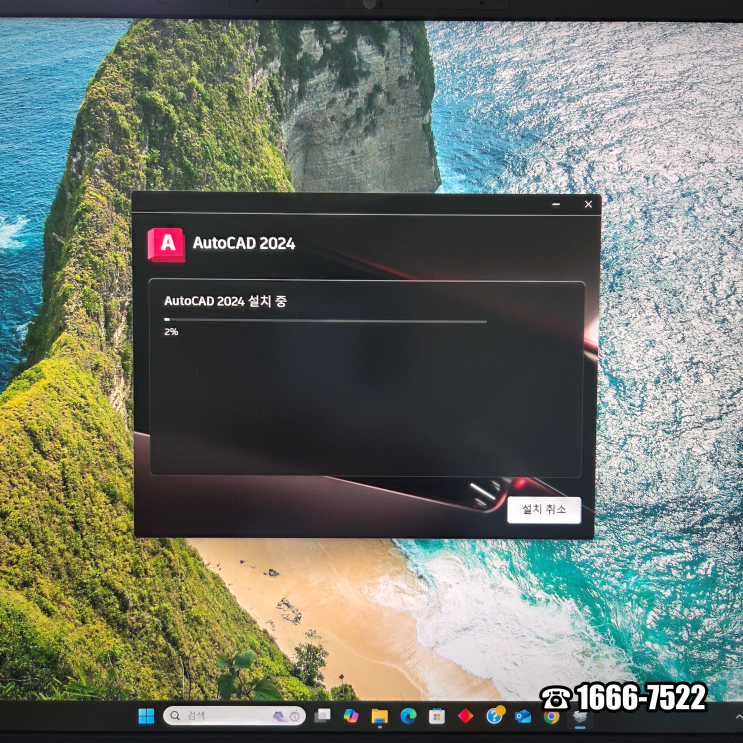
Task: Click the 'AutoCAD 2024 설치 중' status text
Action: (x=225, y=301)
